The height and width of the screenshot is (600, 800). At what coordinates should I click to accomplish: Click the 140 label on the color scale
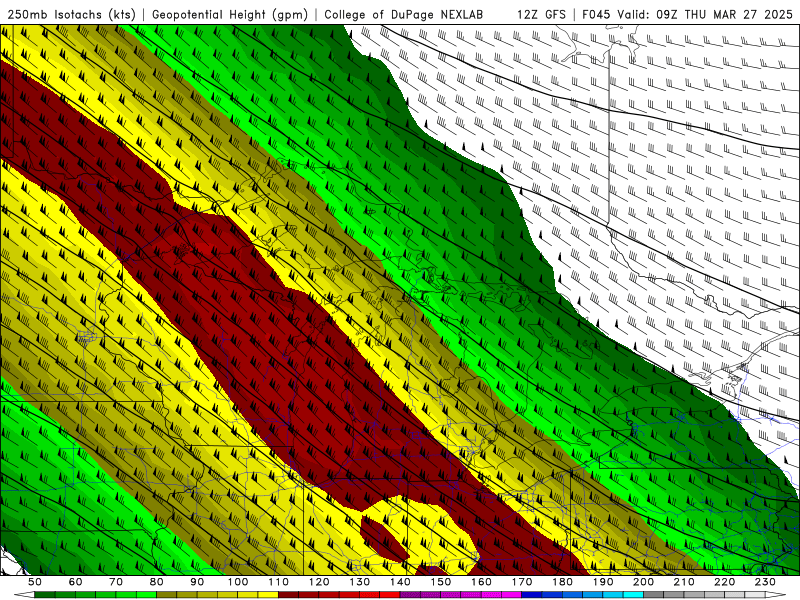(x=400, y=582)
